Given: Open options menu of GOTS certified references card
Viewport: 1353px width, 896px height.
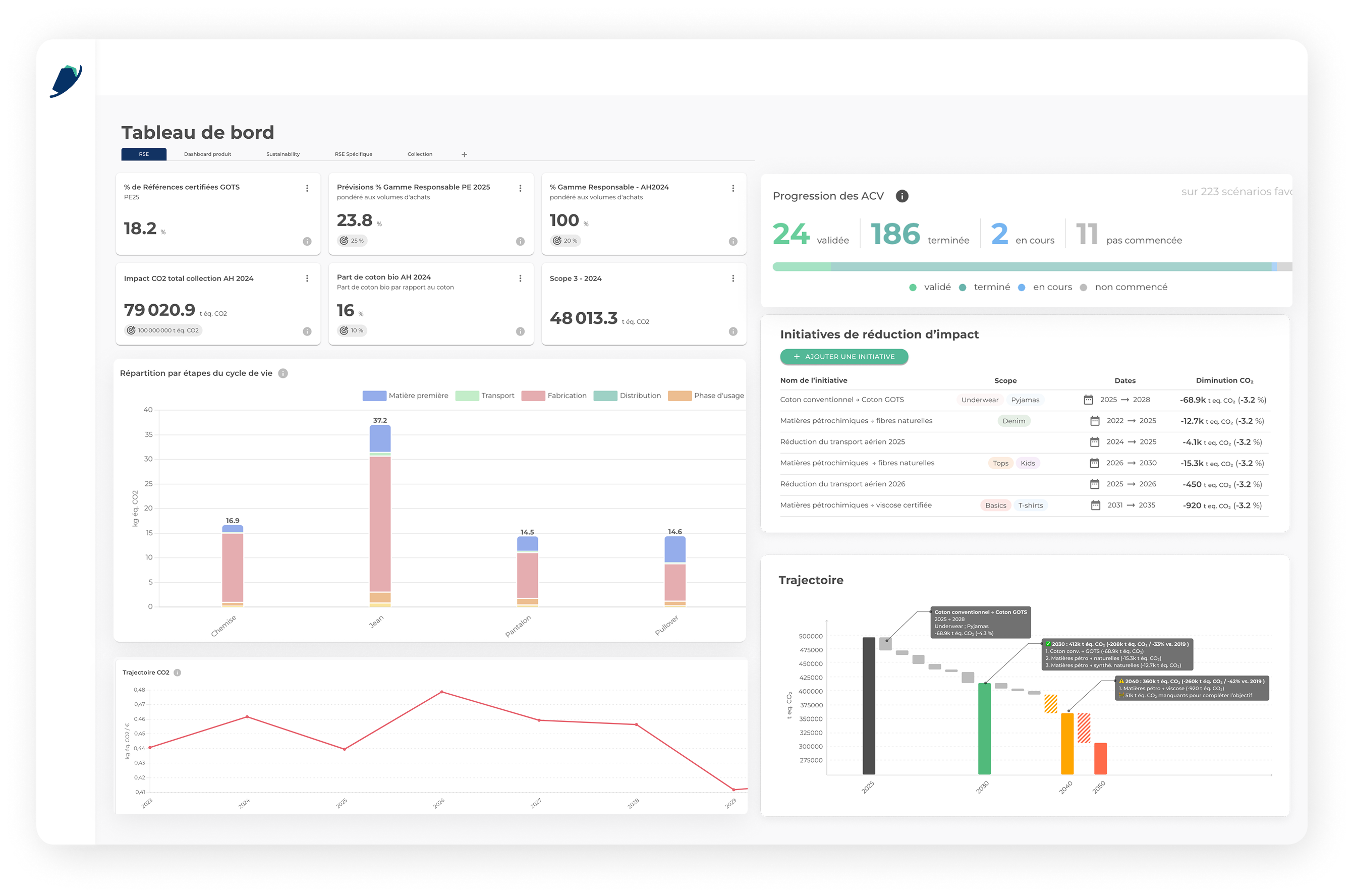Looking at the screenshot, I should pos(307,189).
